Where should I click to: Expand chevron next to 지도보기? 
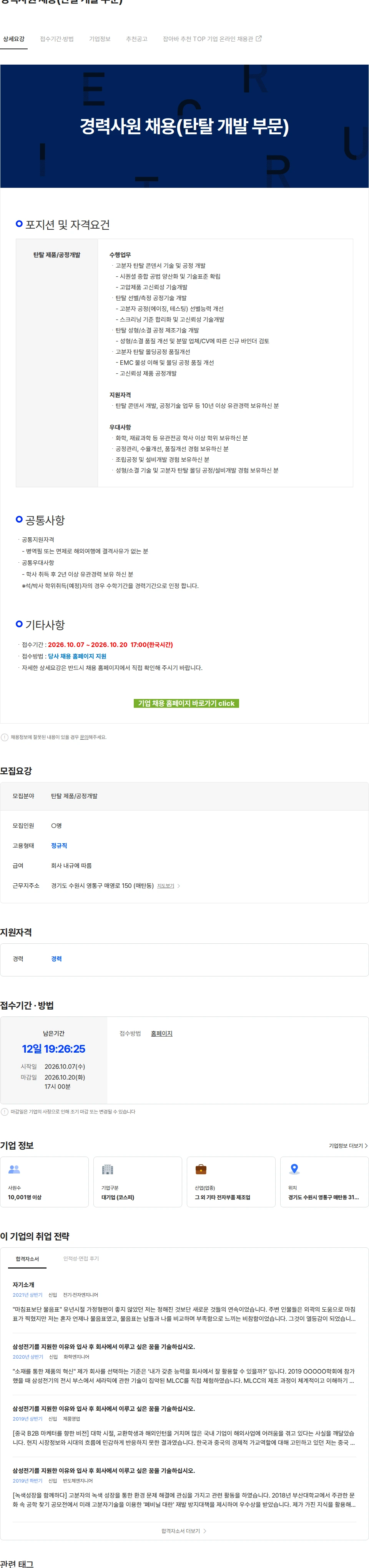pos(179,886)
